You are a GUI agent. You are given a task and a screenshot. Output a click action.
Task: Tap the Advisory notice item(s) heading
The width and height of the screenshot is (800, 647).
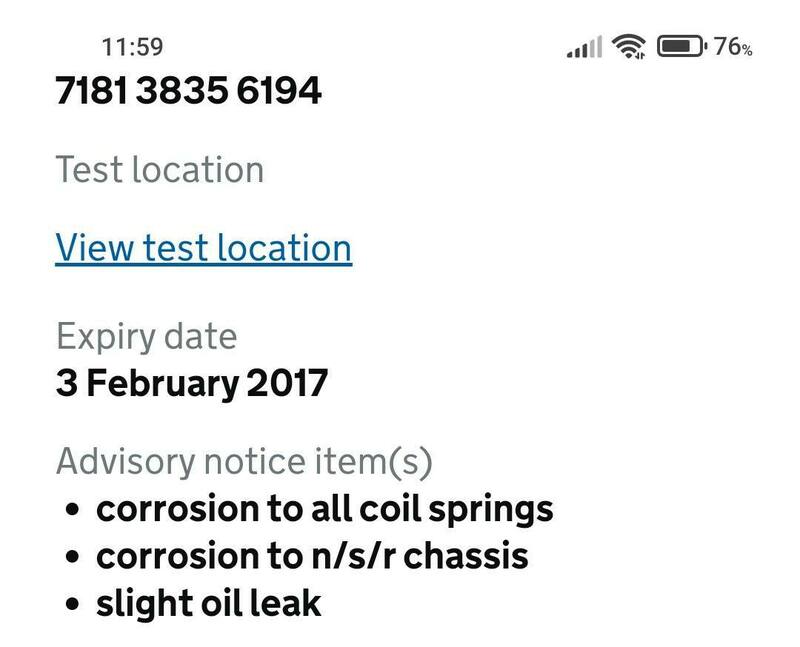(x=243, y=462)
